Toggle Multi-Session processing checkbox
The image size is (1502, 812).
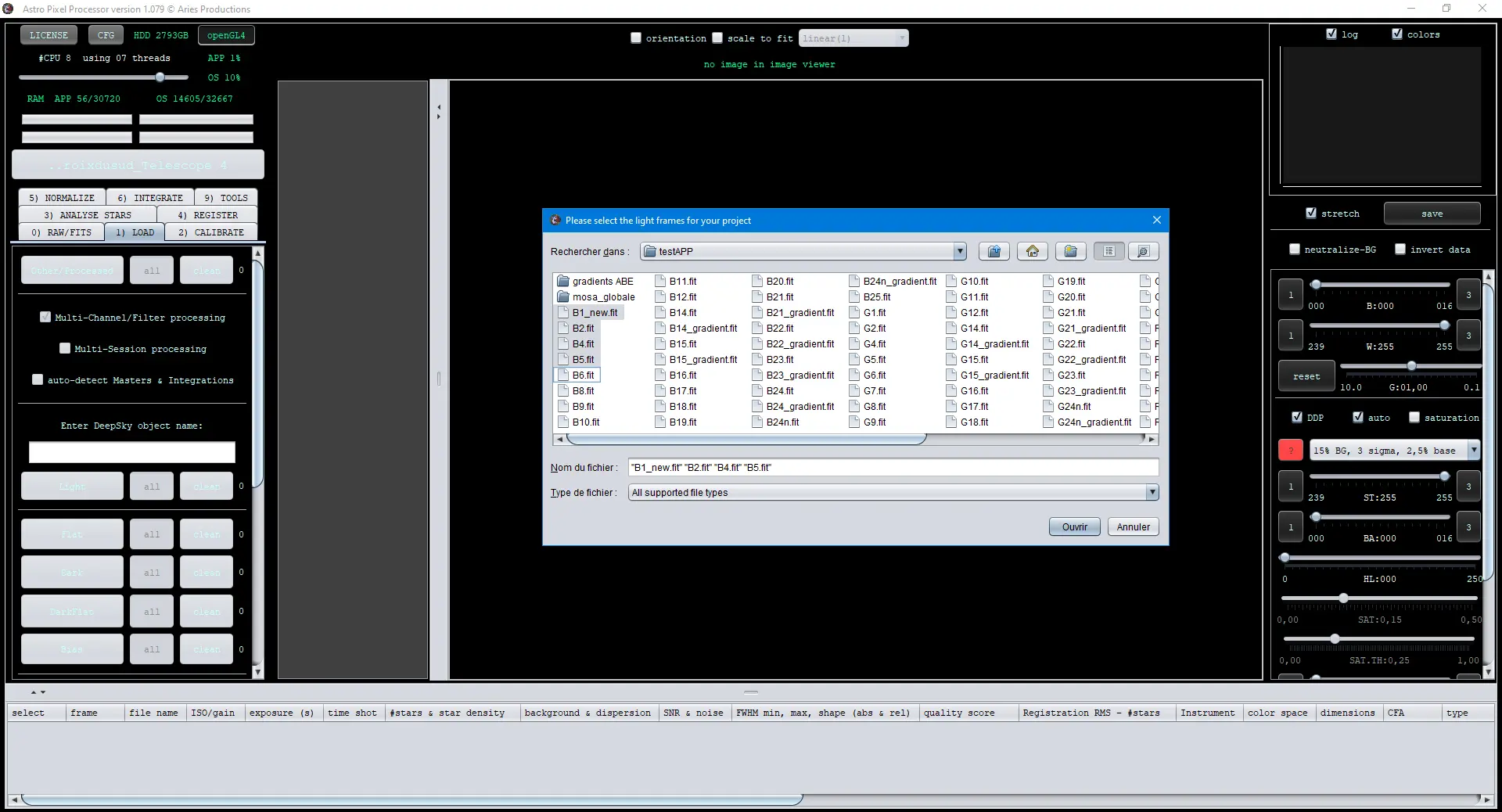[65, 348]
